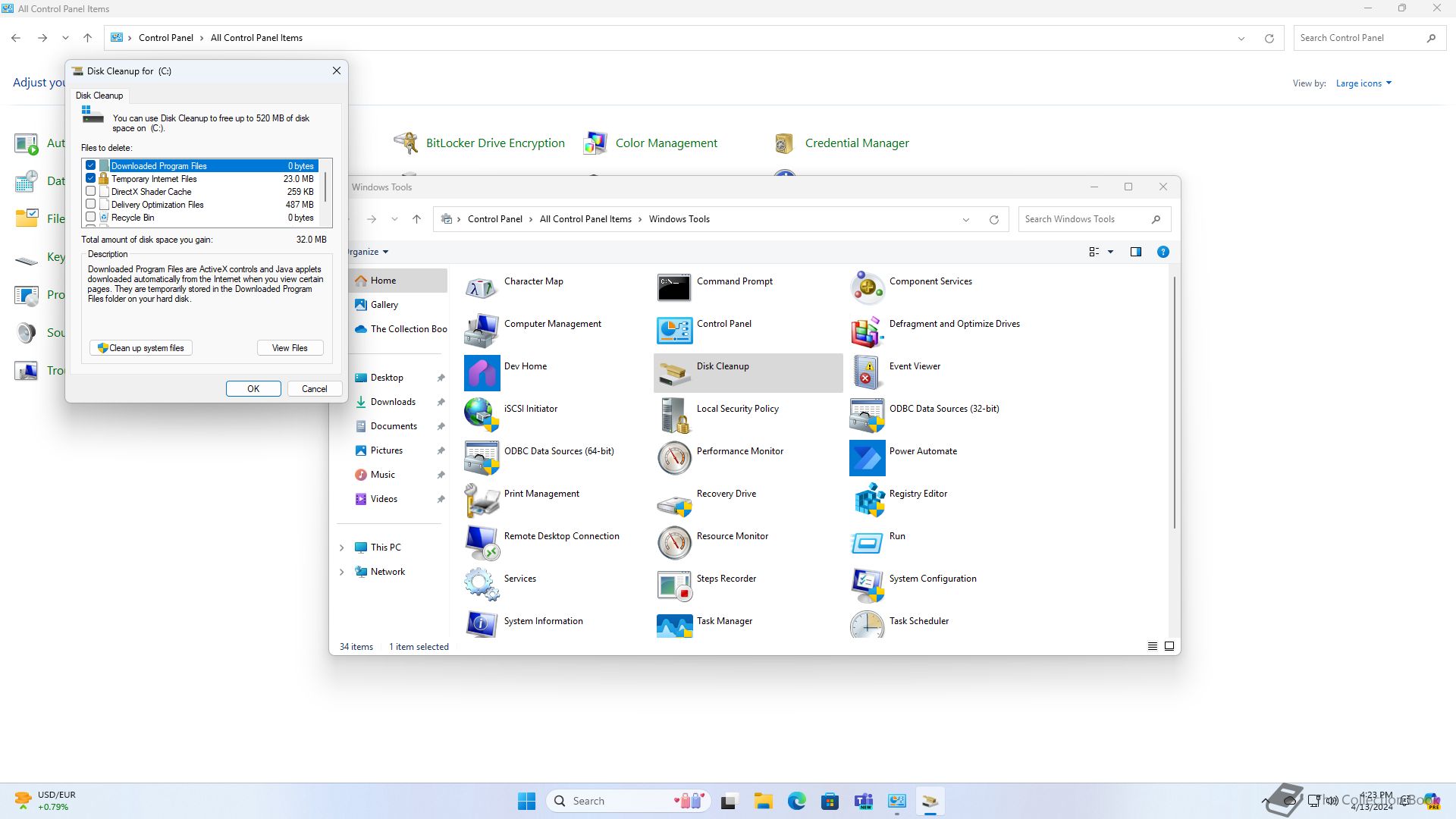Open System Configuration icon
Image resolution: width=1456 pixels, height=819 pixels.
coord(867,585)
